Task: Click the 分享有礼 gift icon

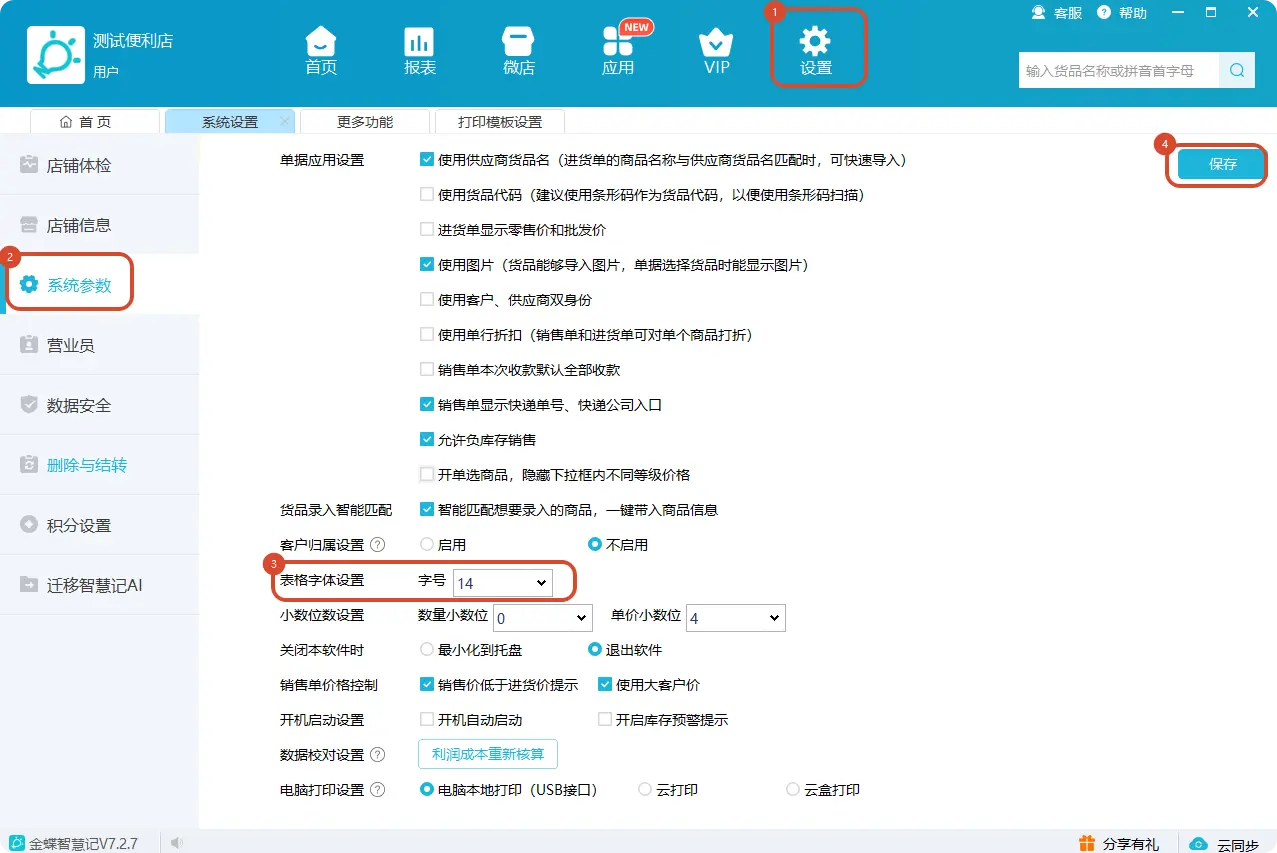Action: point(1087,843)
